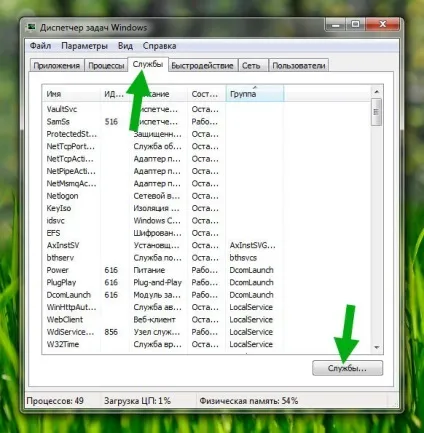Click the 516 process ID cell
The image size is (424, 433).
(111, 122)
